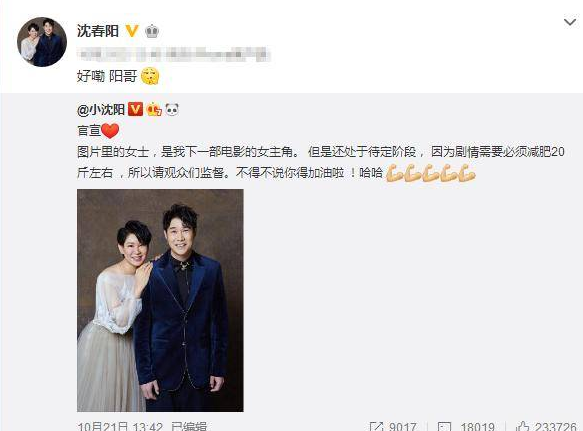This screenshot has width=583, height=431.
Task: Open the post options chevron menu
Action: pos(570,23)
